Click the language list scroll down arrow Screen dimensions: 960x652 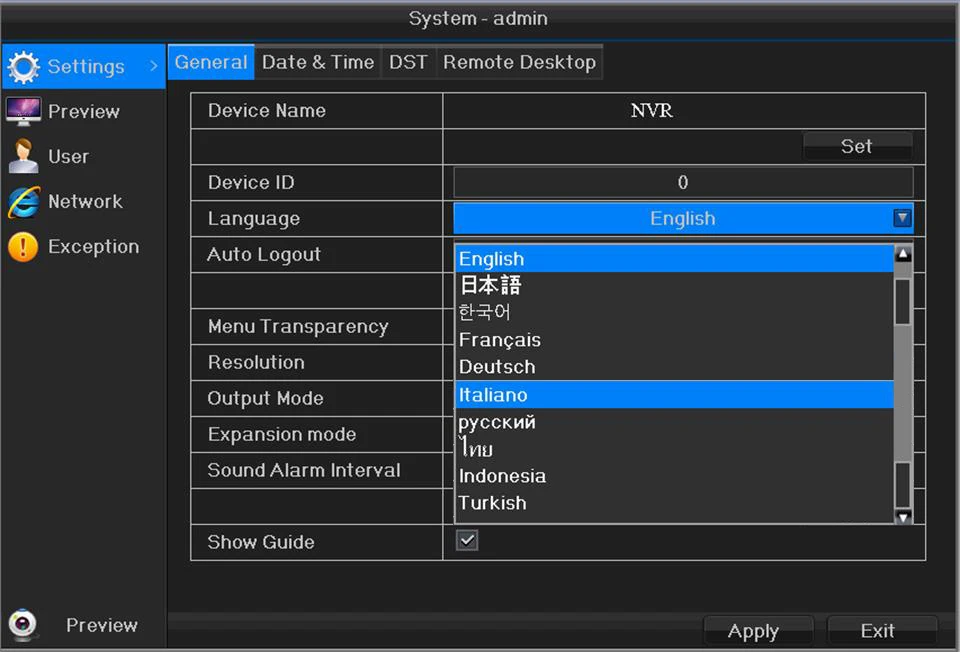(903, 515)
